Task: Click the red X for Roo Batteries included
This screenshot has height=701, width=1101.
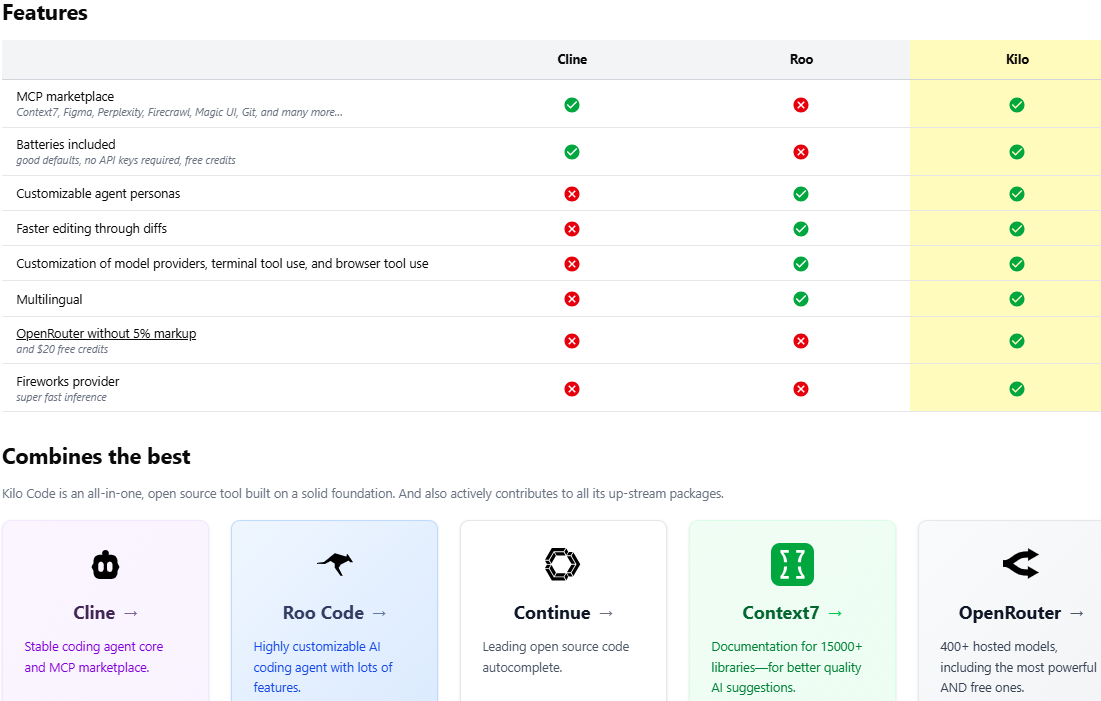Action: click(801, 152)
